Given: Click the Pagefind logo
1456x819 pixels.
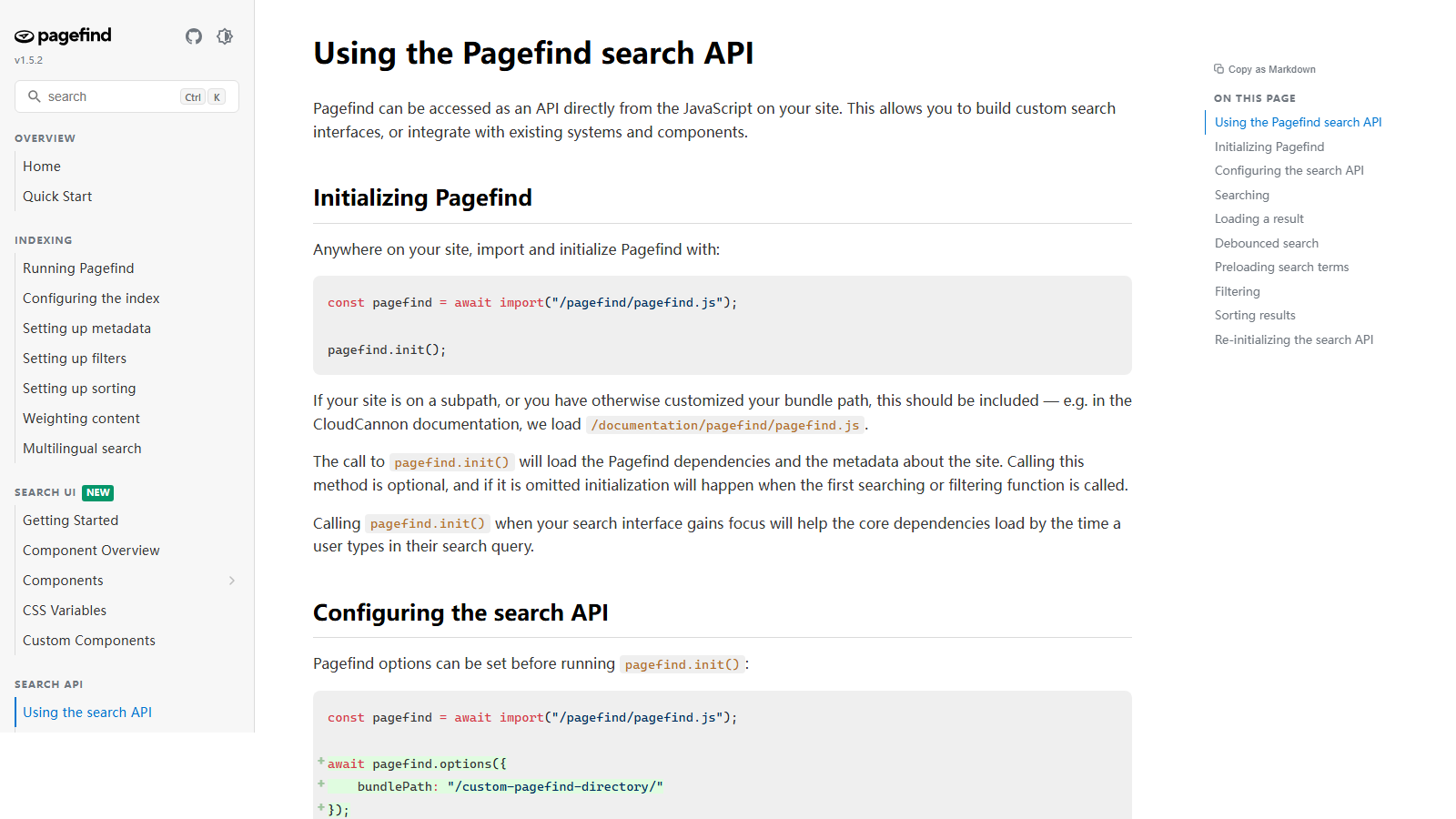Looking at the screenshot, I should pyautogui.click(x=63, y=36).
